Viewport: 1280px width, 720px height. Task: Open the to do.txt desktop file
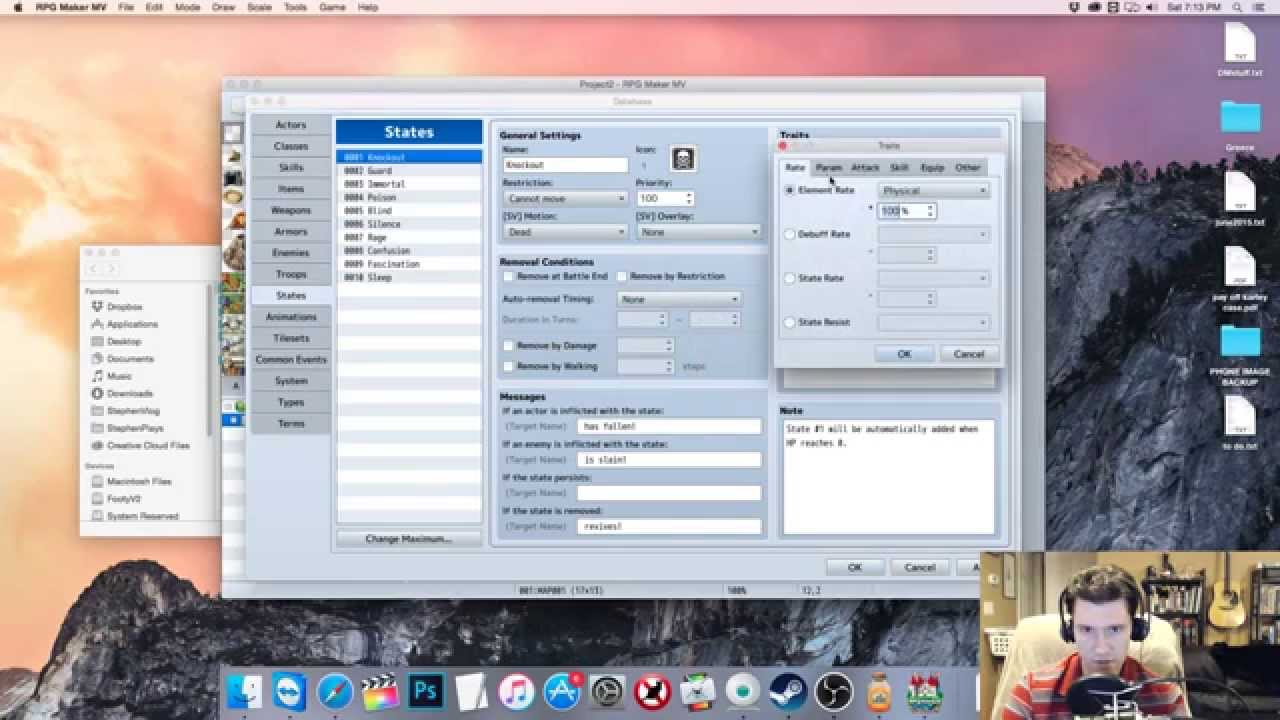1240,420
